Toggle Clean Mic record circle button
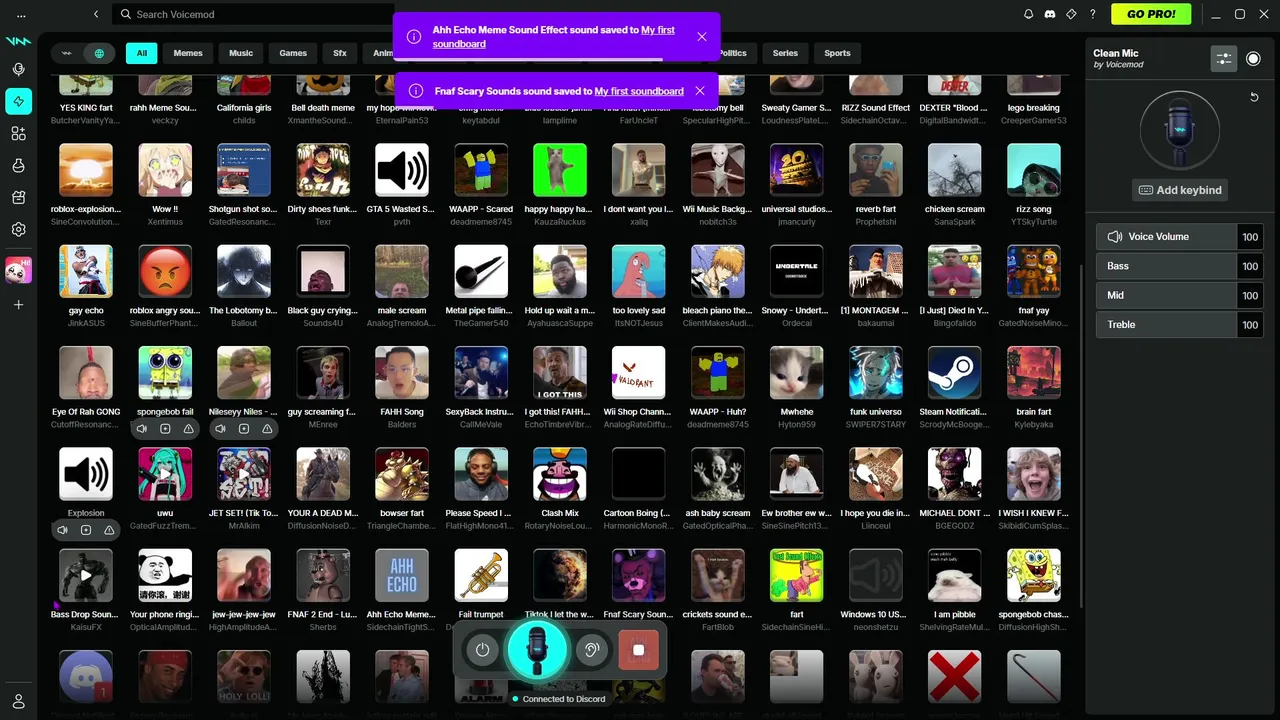1280x720 pixels. tap(1253, 59)
